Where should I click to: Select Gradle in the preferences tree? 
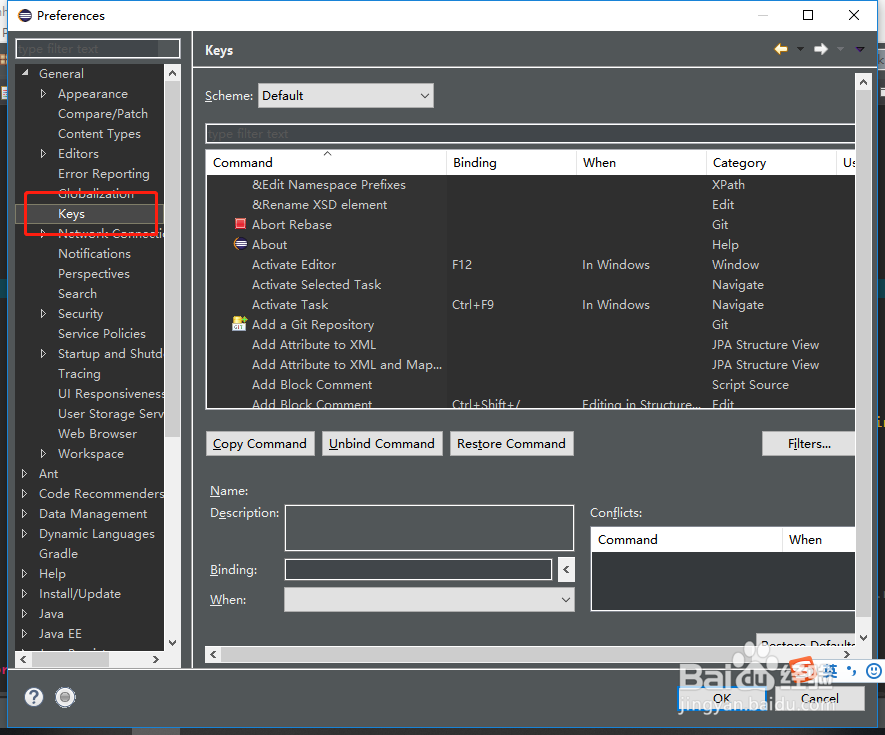click(58, 553)
